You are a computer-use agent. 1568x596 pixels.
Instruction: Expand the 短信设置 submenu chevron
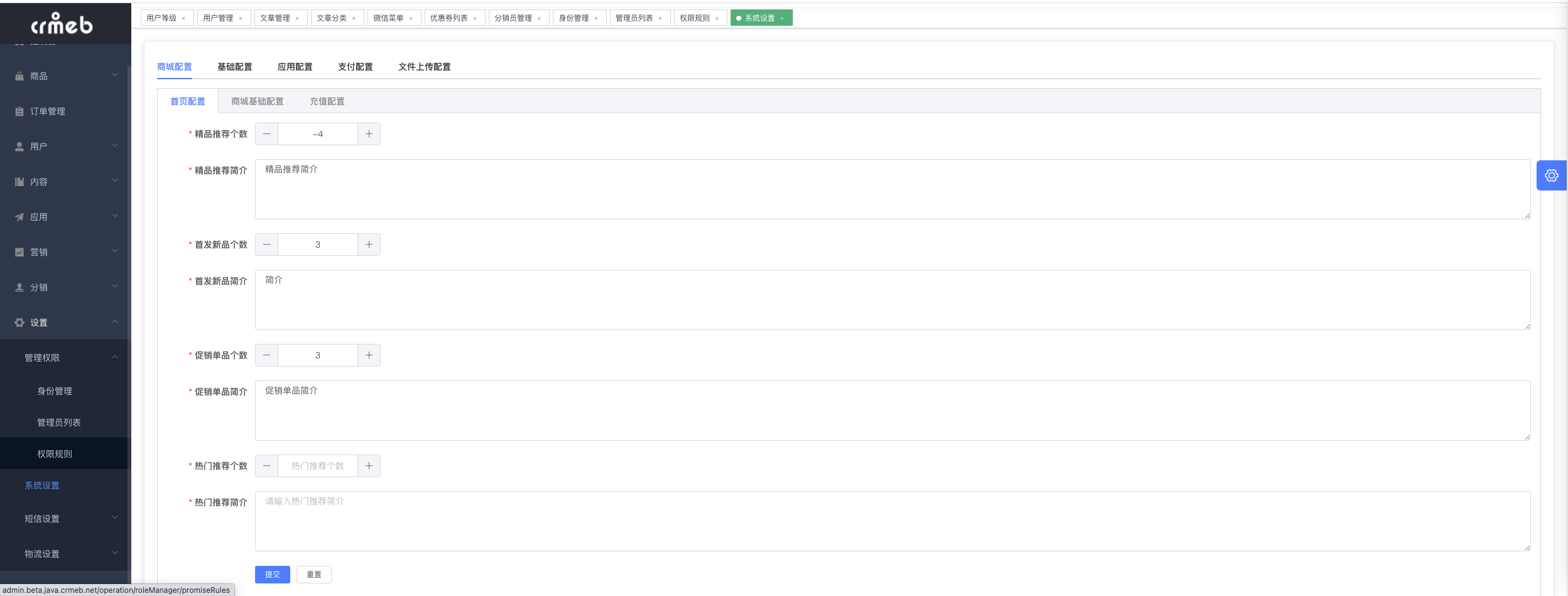click(115, 517)
